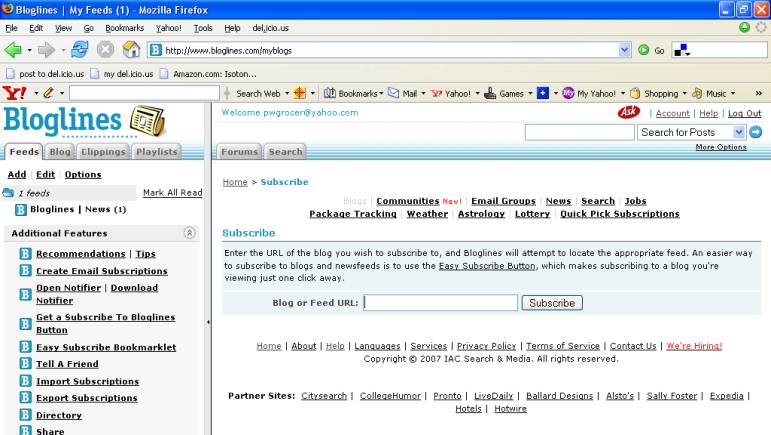
Task: Open the Music notes icon
Action: (697, 93)
